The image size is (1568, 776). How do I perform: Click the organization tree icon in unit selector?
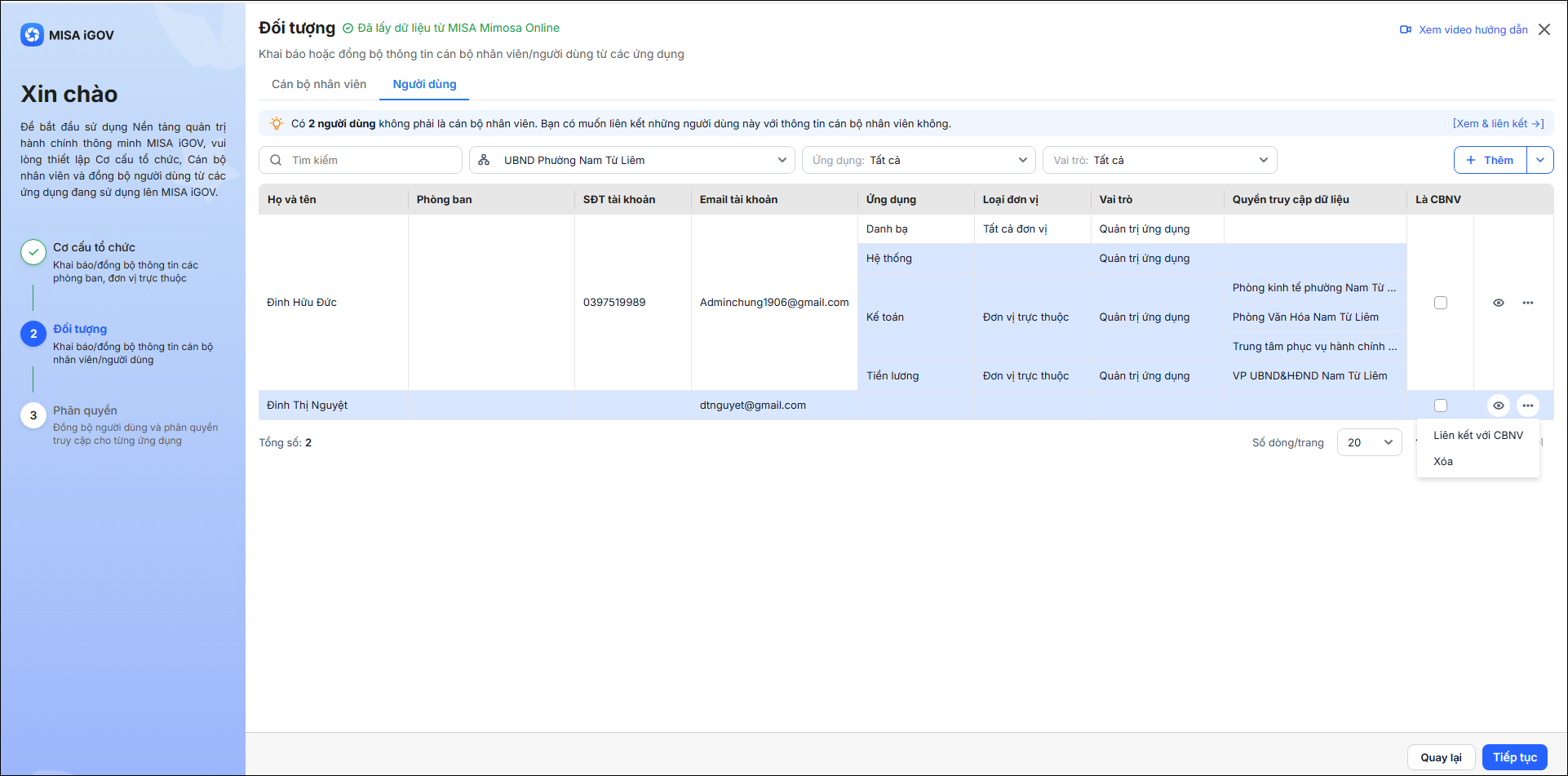(484, 160)
